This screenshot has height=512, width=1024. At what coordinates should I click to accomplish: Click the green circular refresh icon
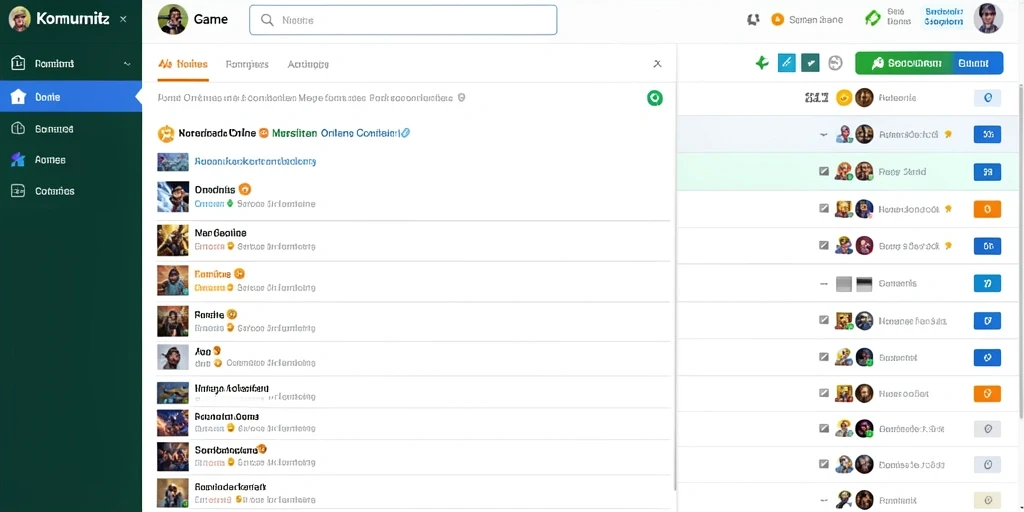[654, 98]
